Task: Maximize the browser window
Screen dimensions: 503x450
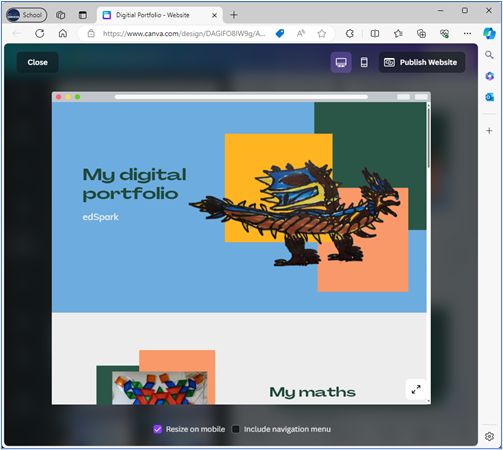Action: (x=465, y=10)
